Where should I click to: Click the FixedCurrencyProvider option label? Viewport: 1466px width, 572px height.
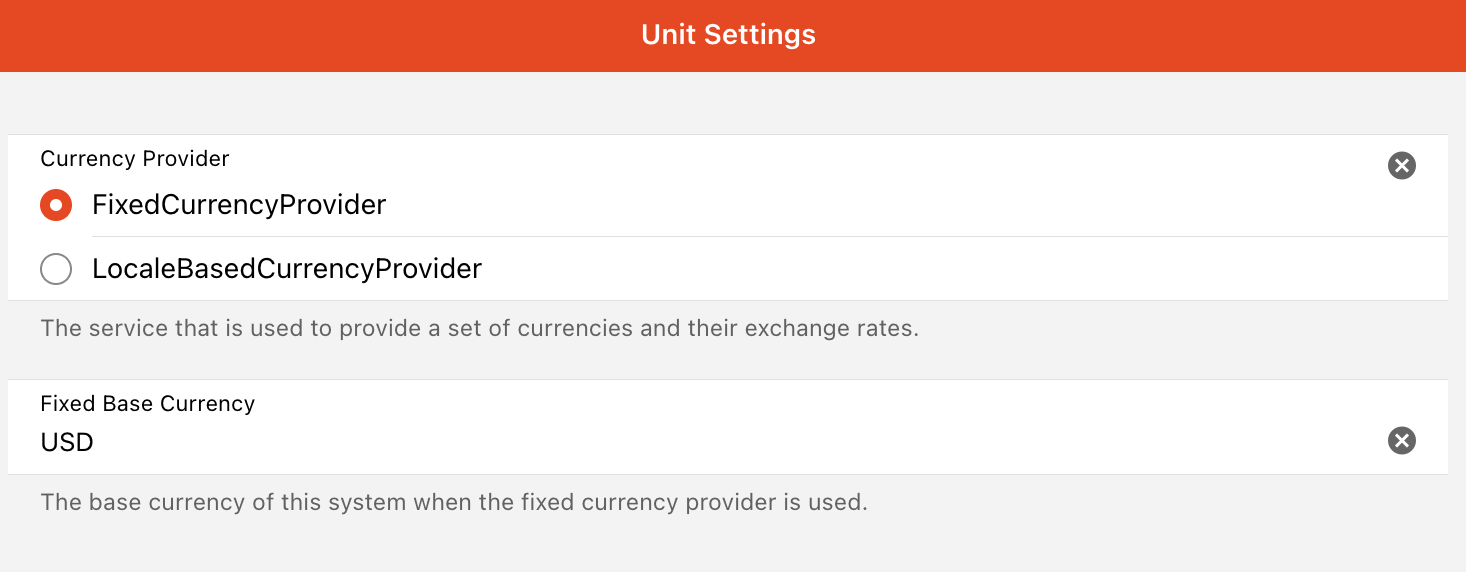pos(239,205)
